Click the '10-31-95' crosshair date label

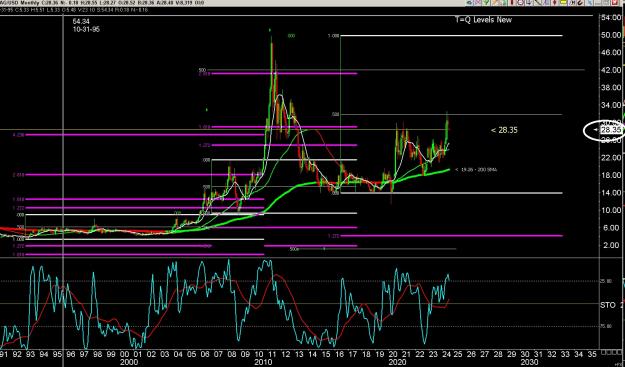click(86, 29)
